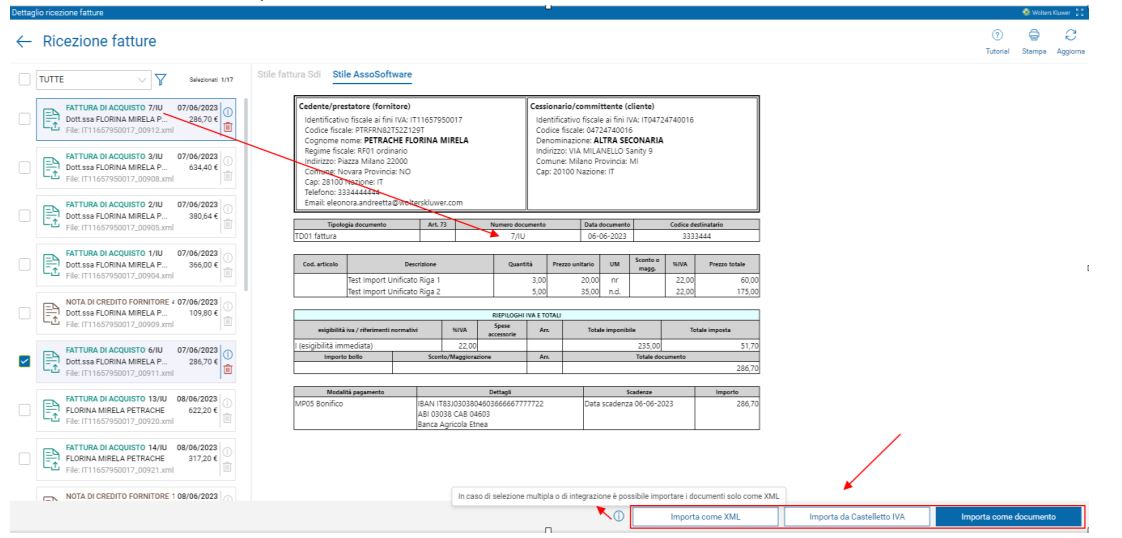Select the NOTA DI CREDITO FORNITORE 109,80 € entry
This screenshot has height=538, width=1122.
pyautogui.click(x=135, y=313)
